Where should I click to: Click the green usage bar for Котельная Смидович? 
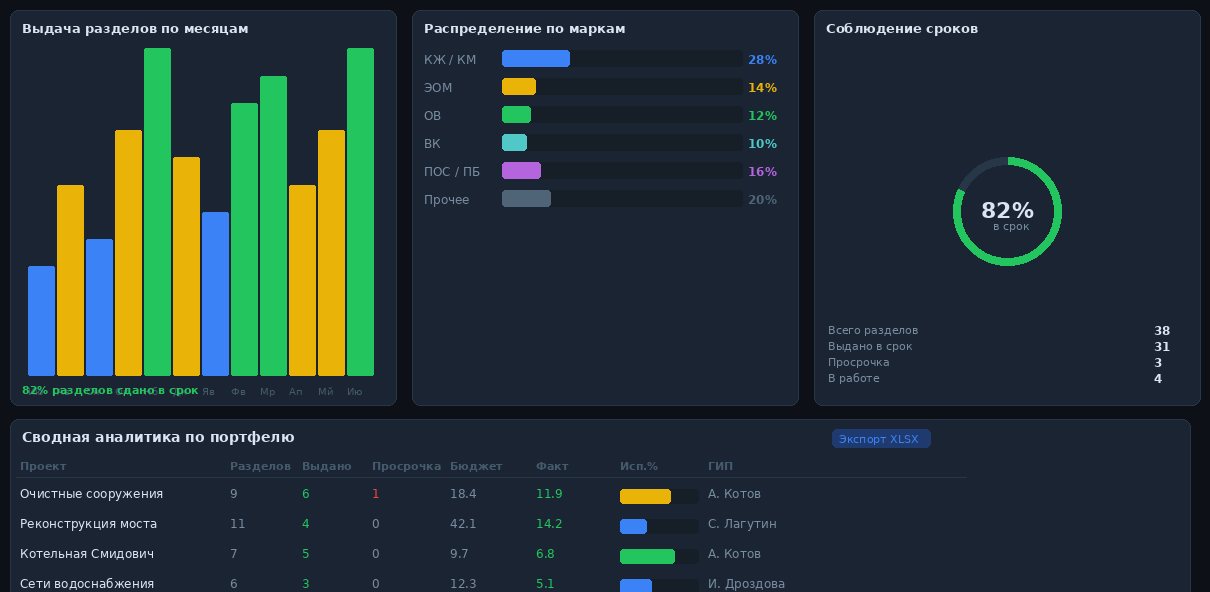647,556
